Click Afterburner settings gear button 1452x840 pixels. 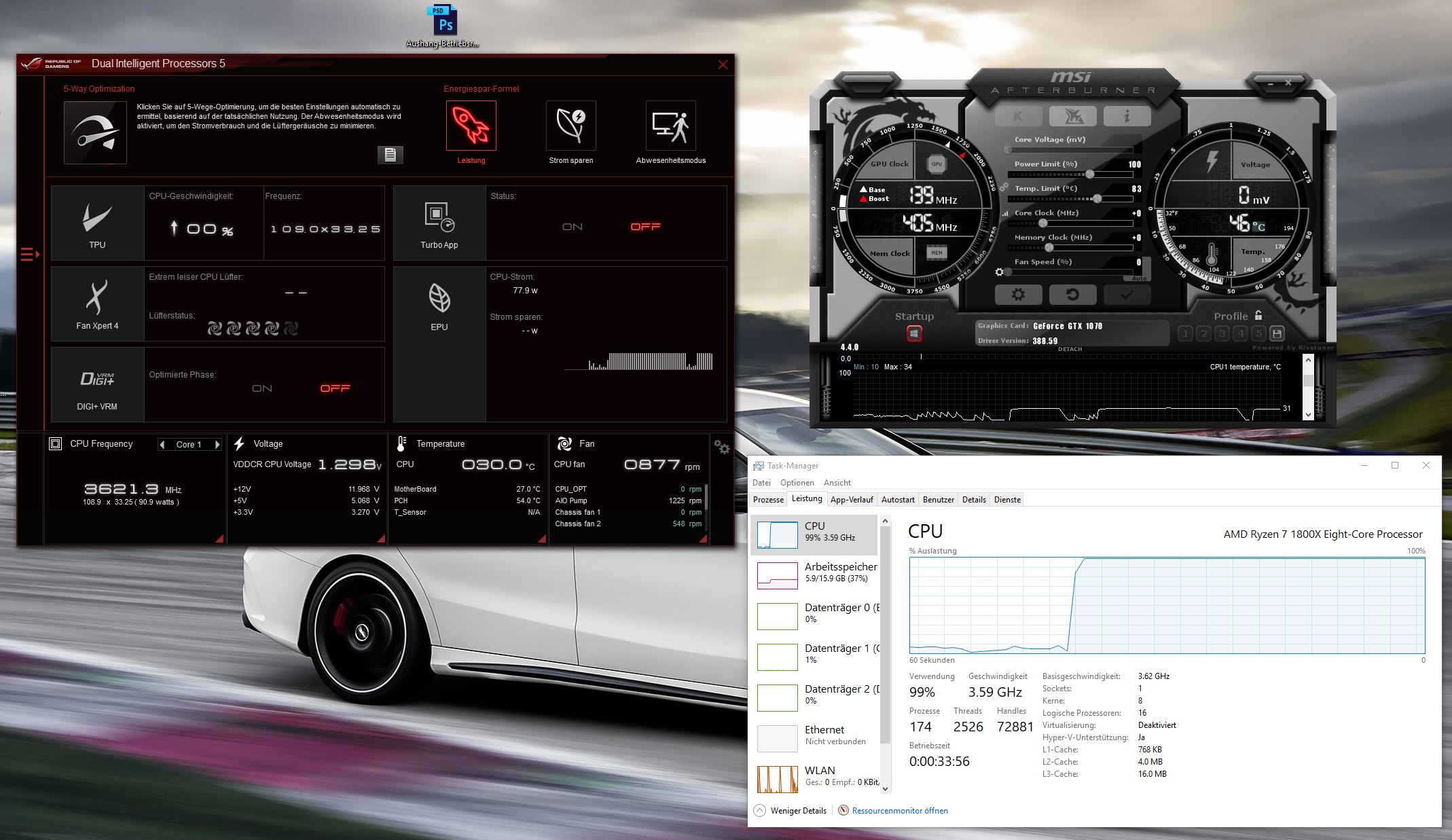coord(1017,295)
